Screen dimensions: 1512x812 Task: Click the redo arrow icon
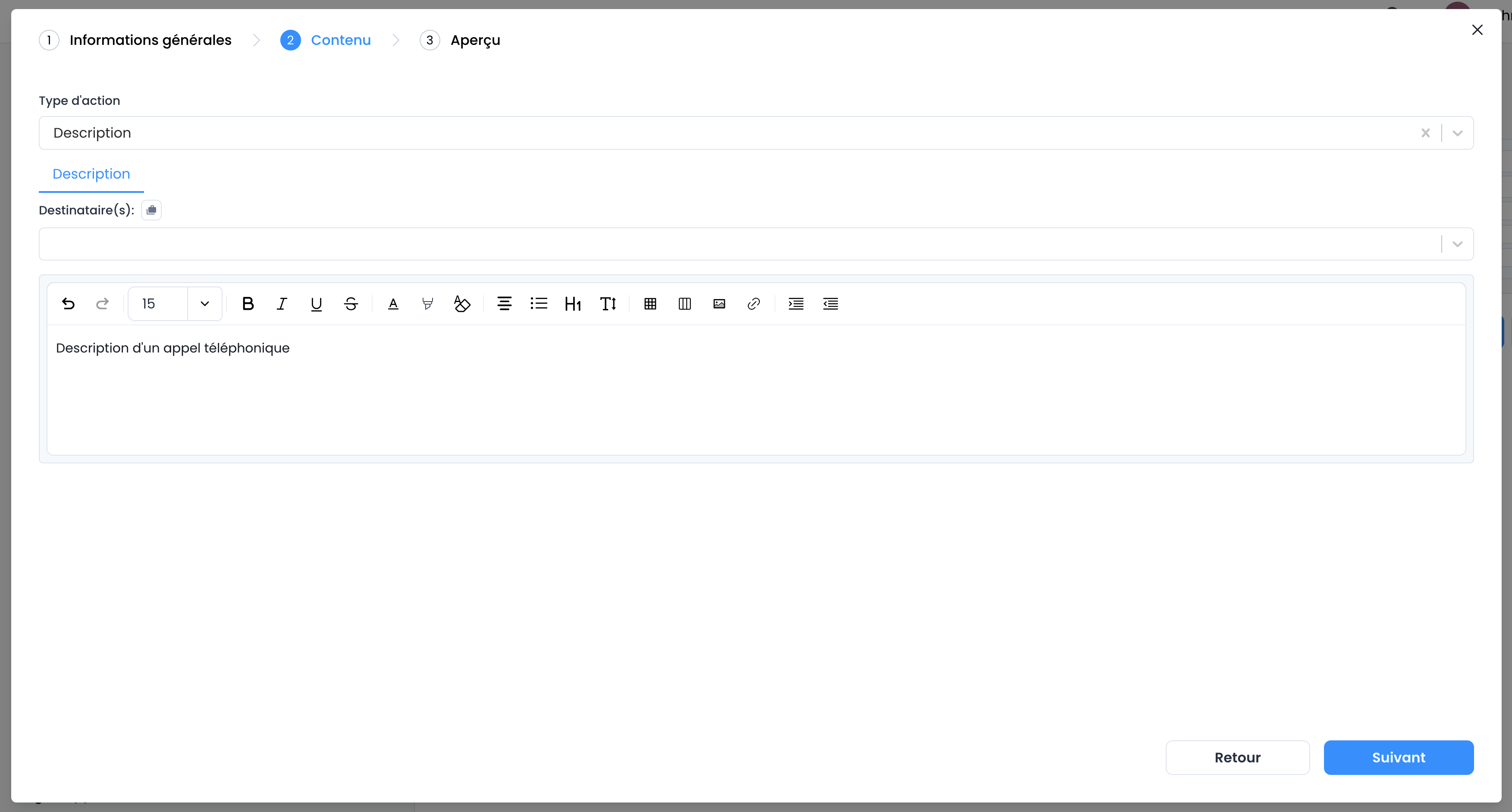point(102,304)
